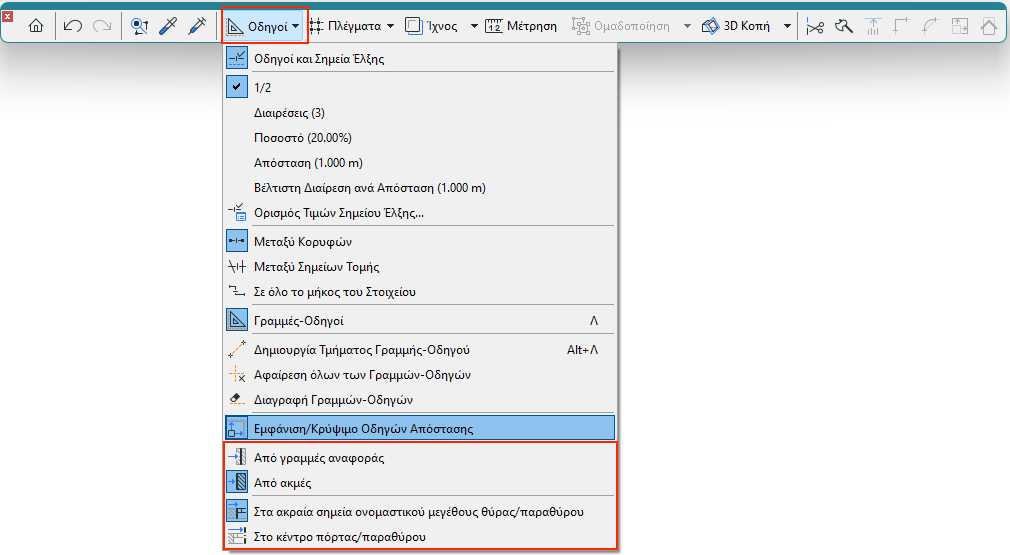Choose Ποσοστό (20.00%) snap option

point(420,138)
